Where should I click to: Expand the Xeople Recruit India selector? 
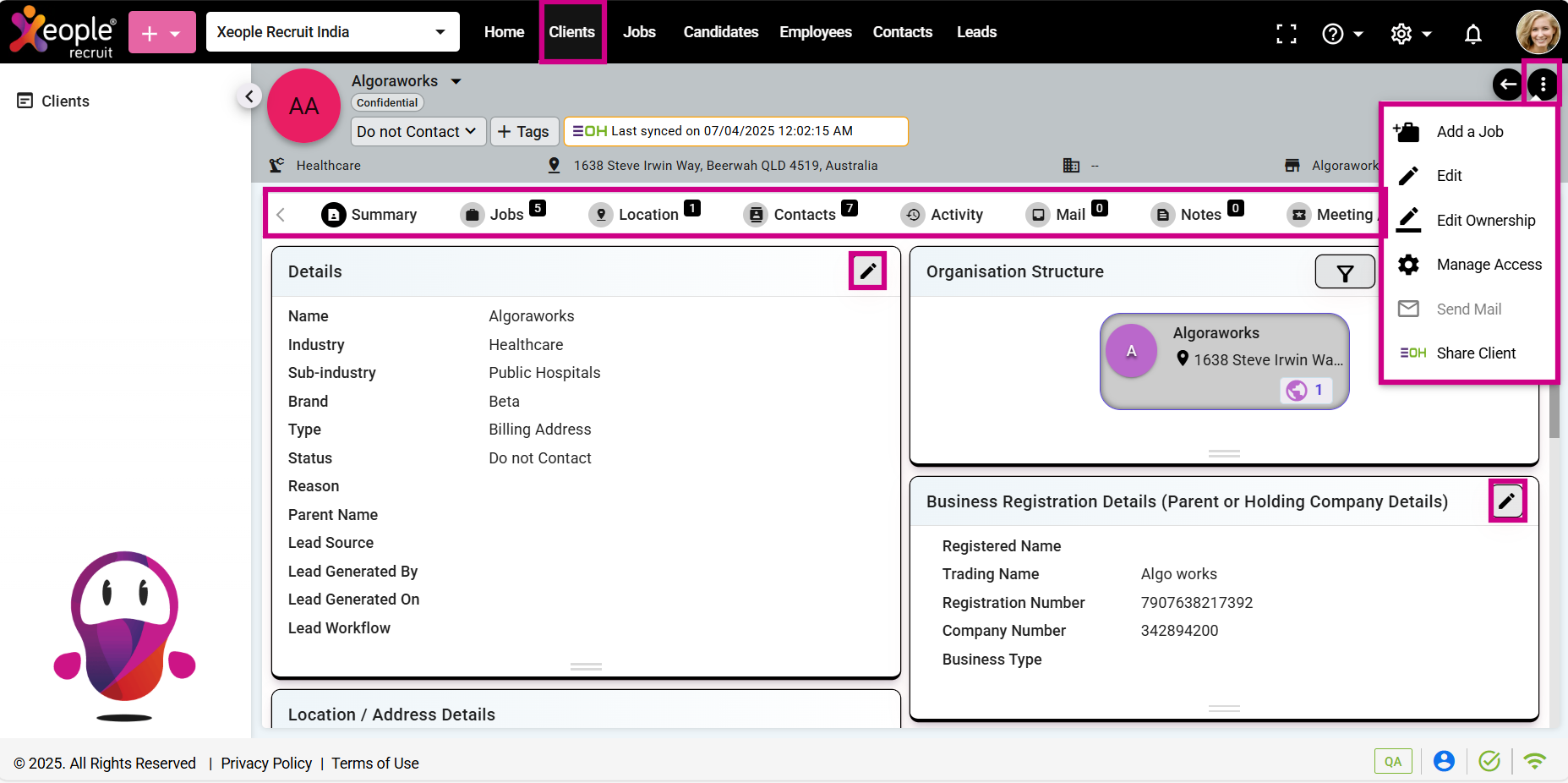pos(332,32)
